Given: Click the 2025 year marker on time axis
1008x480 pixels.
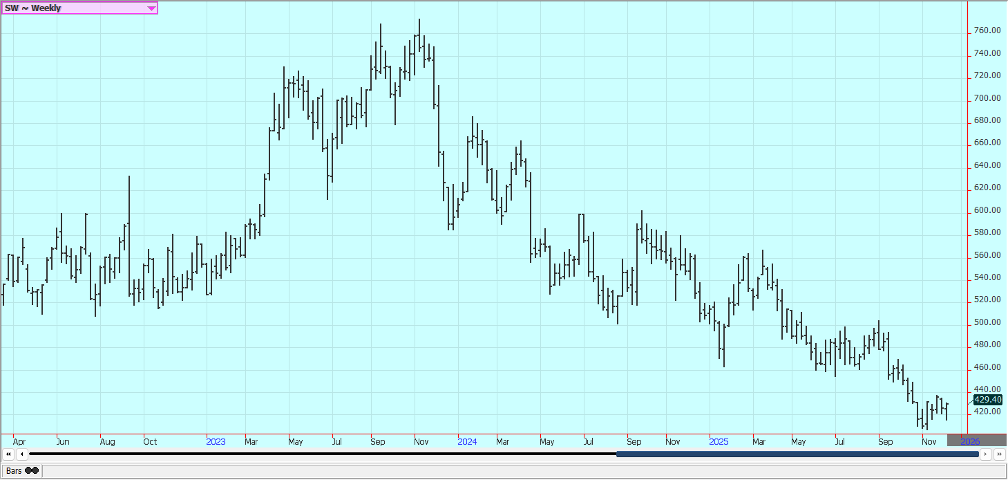Looking at the screenshot, I should coord(718,440).
